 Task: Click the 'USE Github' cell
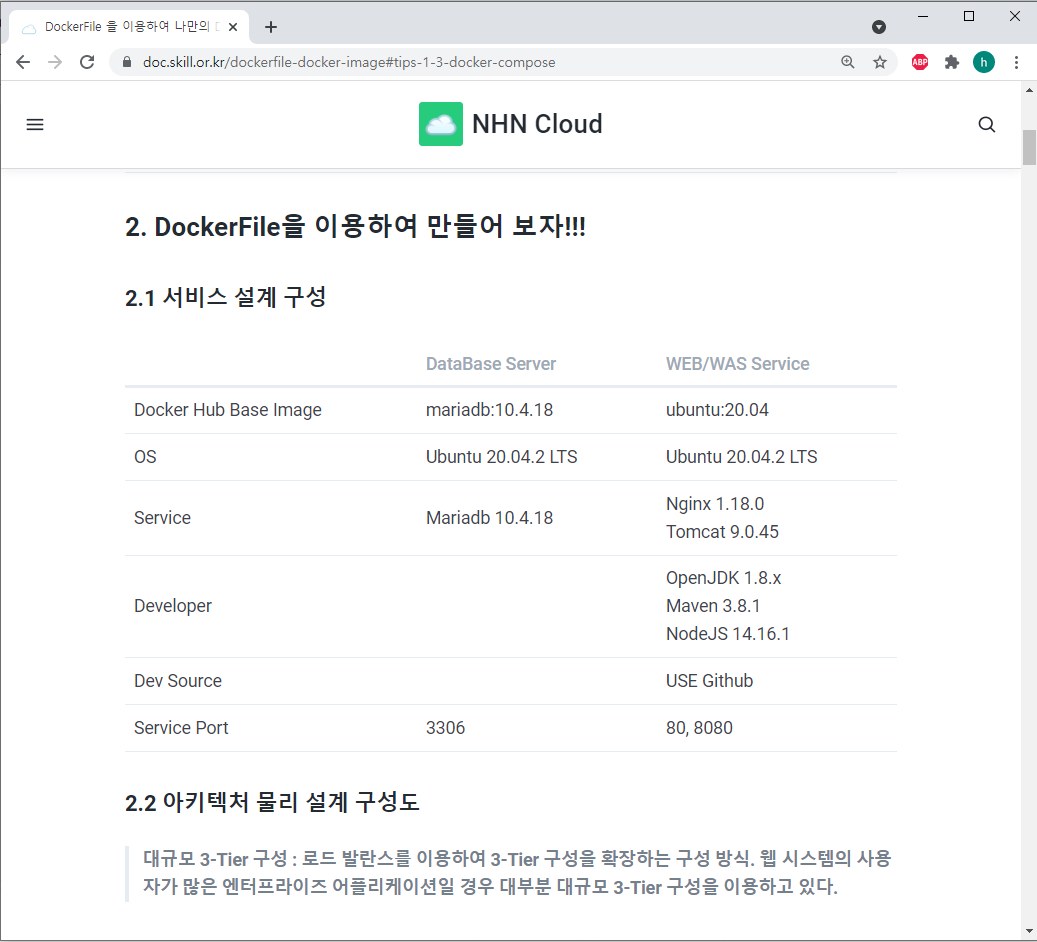(x=709, y=681)
